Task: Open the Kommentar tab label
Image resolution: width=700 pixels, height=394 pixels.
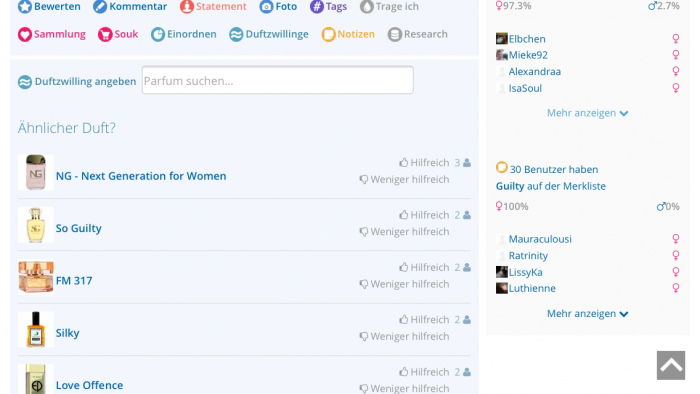Action: (x=138, y=7)
